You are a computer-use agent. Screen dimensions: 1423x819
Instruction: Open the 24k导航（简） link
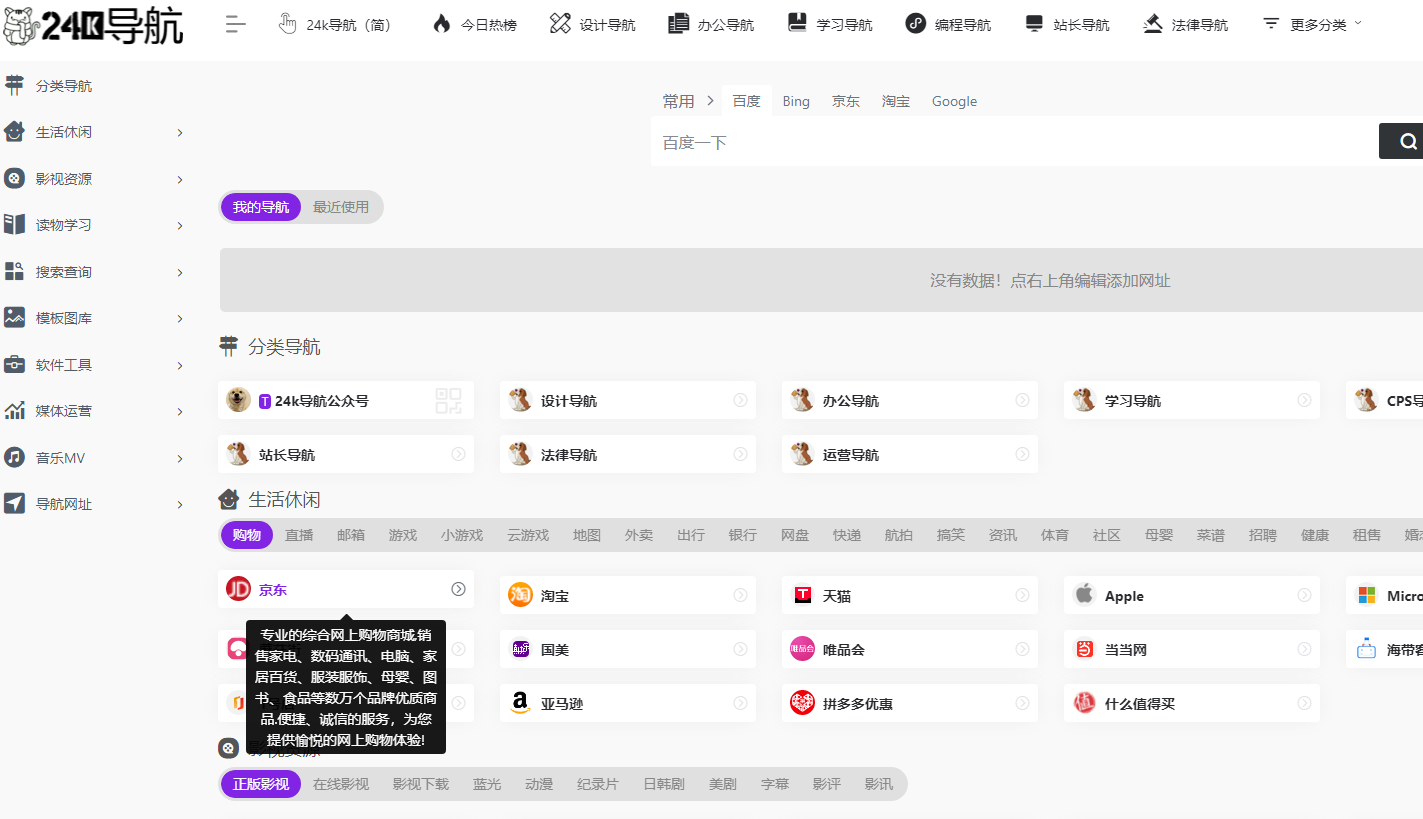[x=335, y=24]
